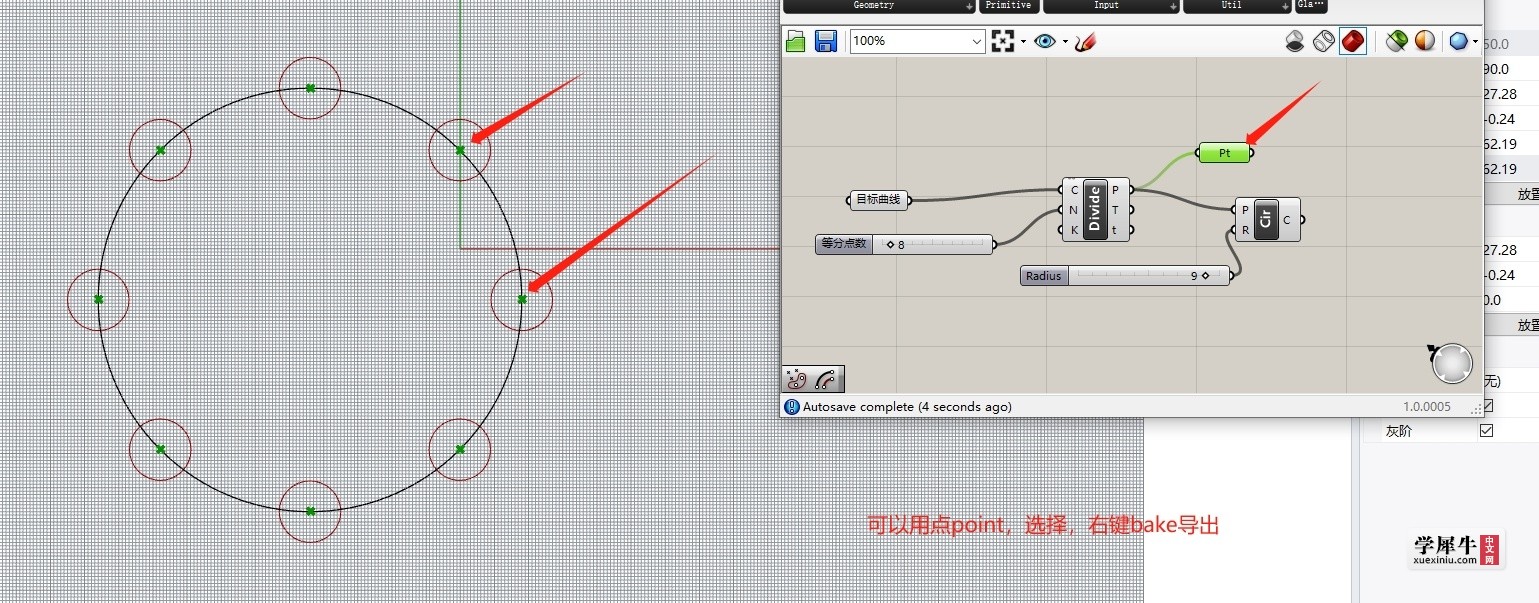
Task: Expand the arrow beside mesh quality icon
Action: pyautogui.click(x=1476, y=42)
